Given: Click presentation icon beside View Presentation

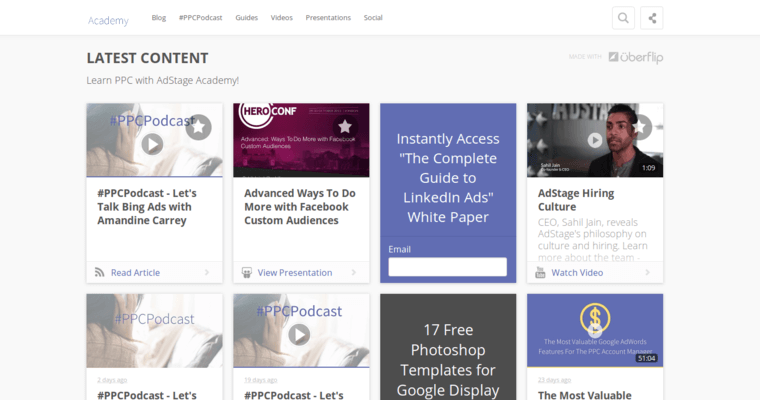Looking at the screenshot, I should pos(246,272).
